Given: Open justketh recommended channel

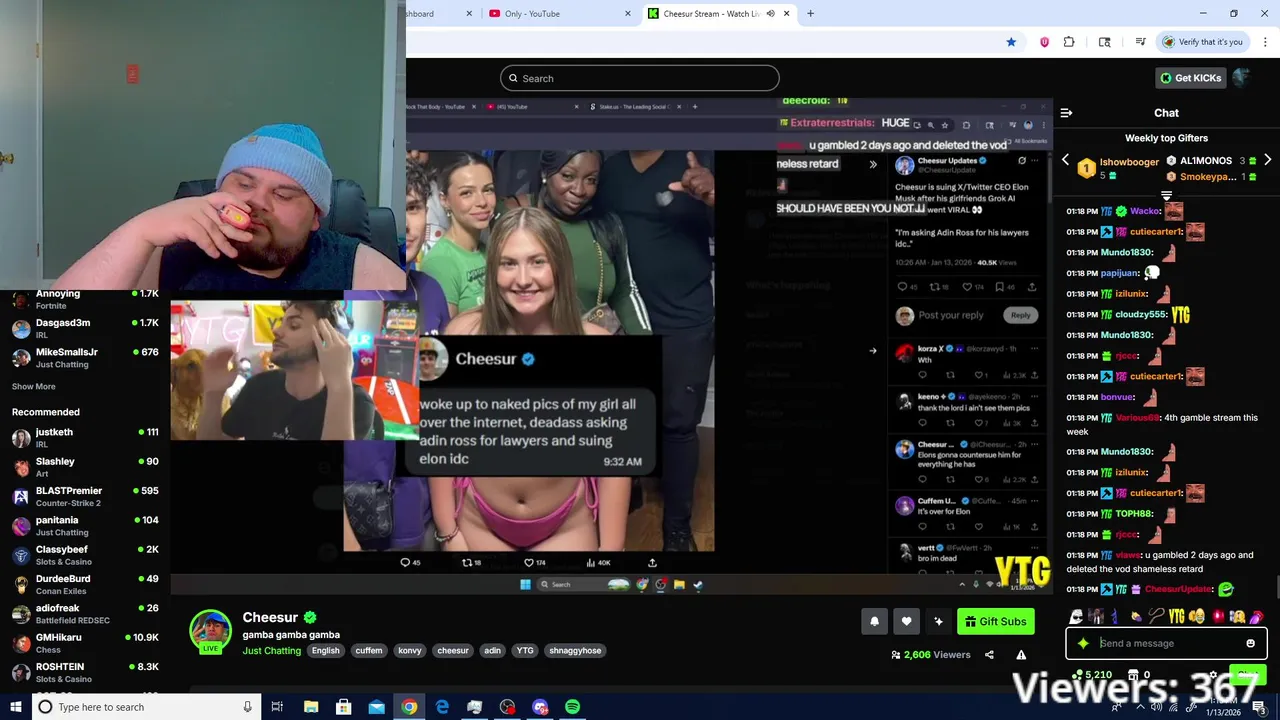Looking at the screenshot, I should point(85,438).
